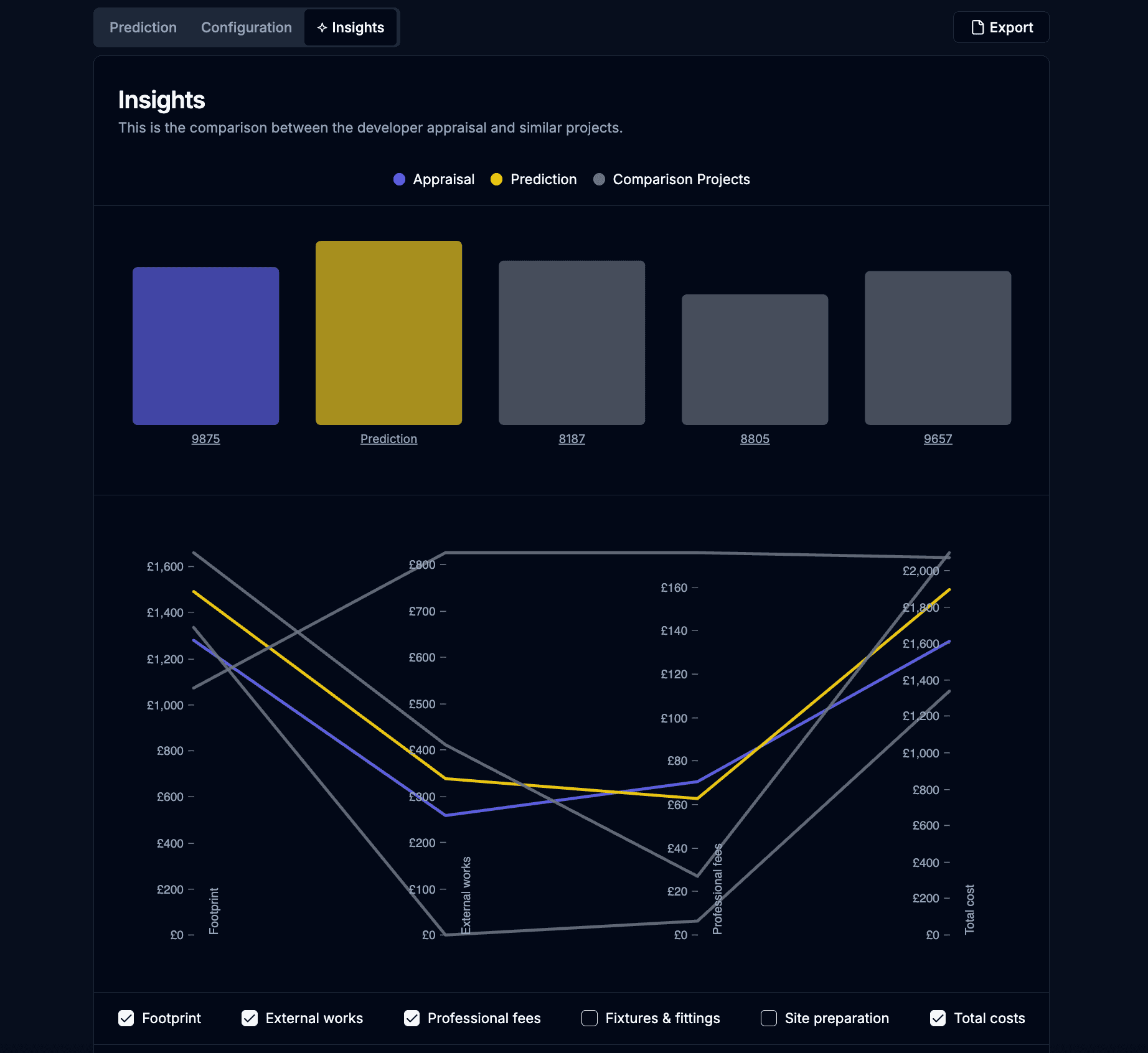
Task: Click the £800 tick on External works axis
Action: coord(422,564)
